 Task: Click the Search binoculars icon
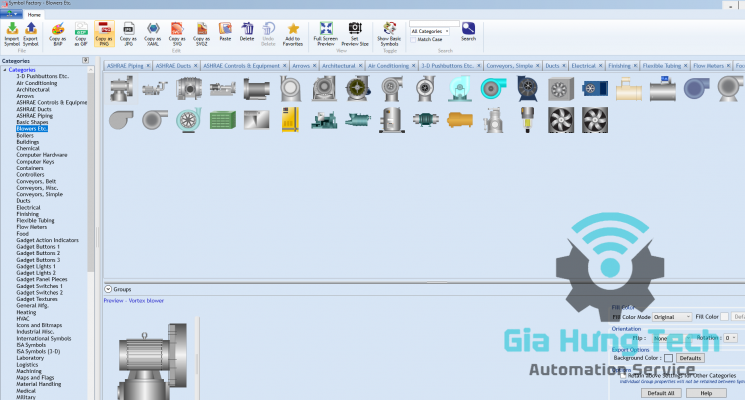click(468, 28)
